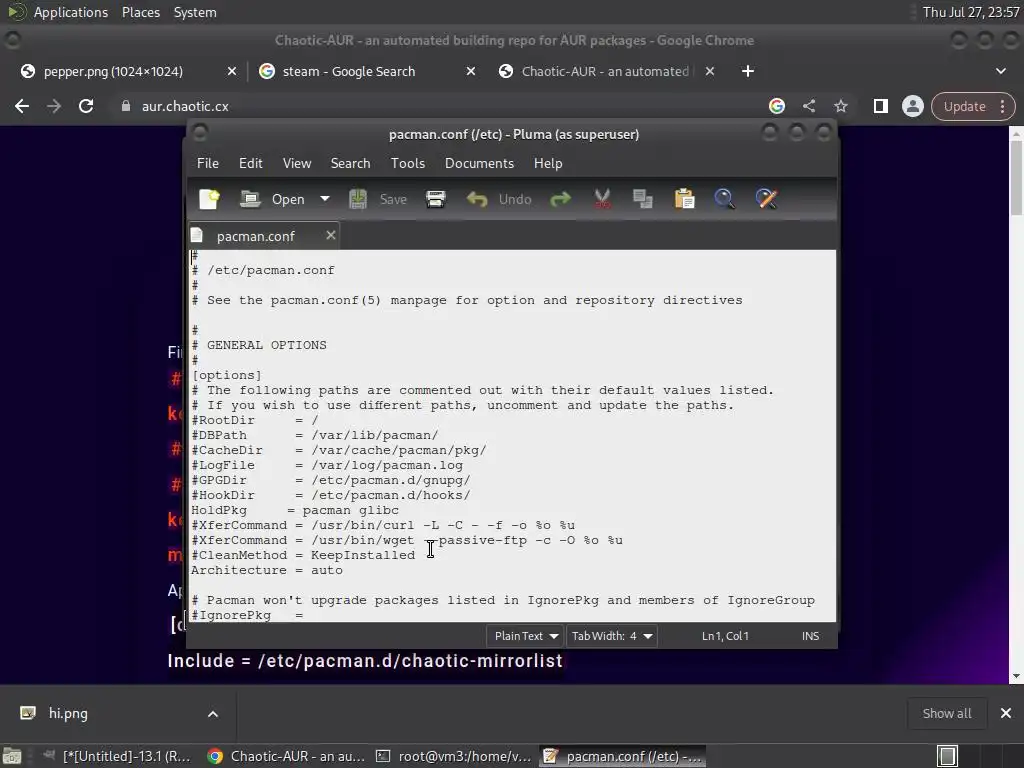
Task: Undo the last edit in Pluma
Action: tap(499, 199)
